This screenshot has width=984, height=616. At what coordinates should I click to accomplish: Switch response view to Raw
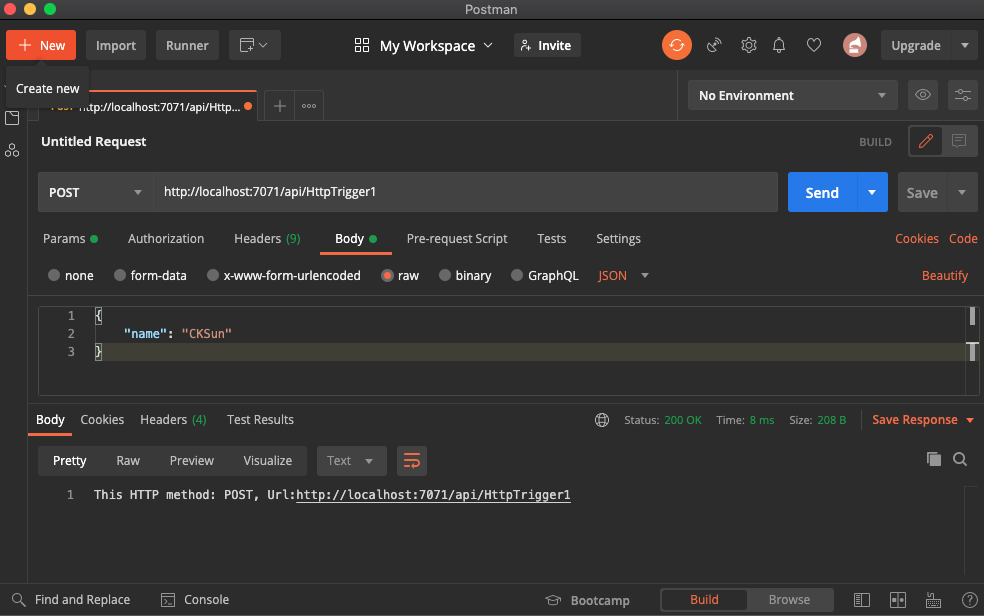coord(128,461)
